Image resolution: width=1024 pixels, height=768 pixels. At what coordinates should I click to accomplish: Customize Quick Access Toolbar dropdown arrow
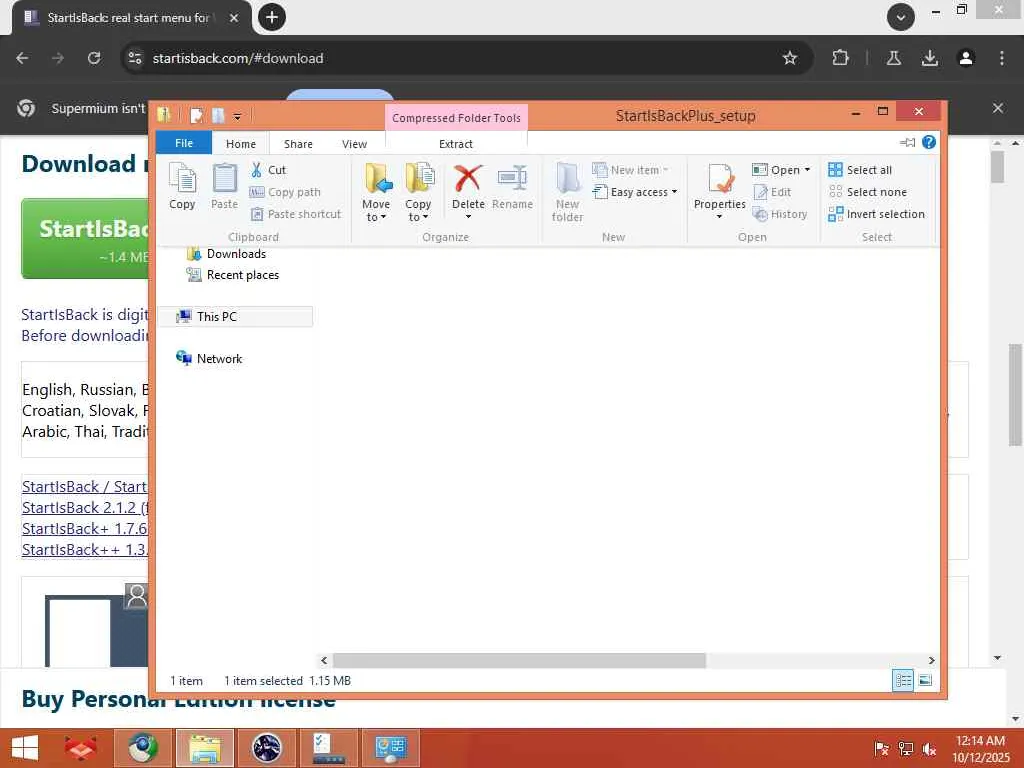(237, 117)
